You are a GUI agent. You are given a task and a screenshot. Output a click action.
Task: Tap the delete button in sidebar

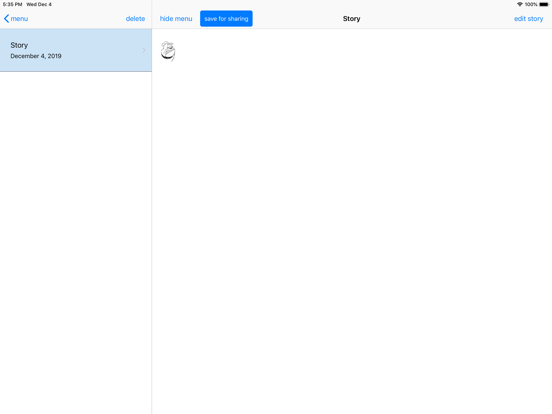click(x=135, y=19)
